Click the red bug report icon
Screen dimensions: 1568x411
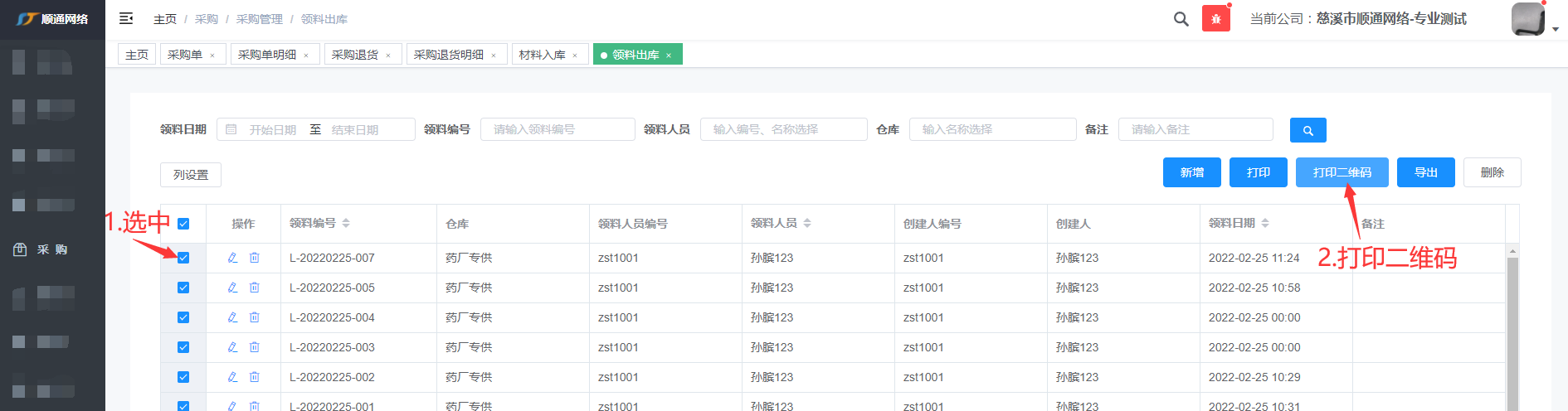(x=1215, y=19)
